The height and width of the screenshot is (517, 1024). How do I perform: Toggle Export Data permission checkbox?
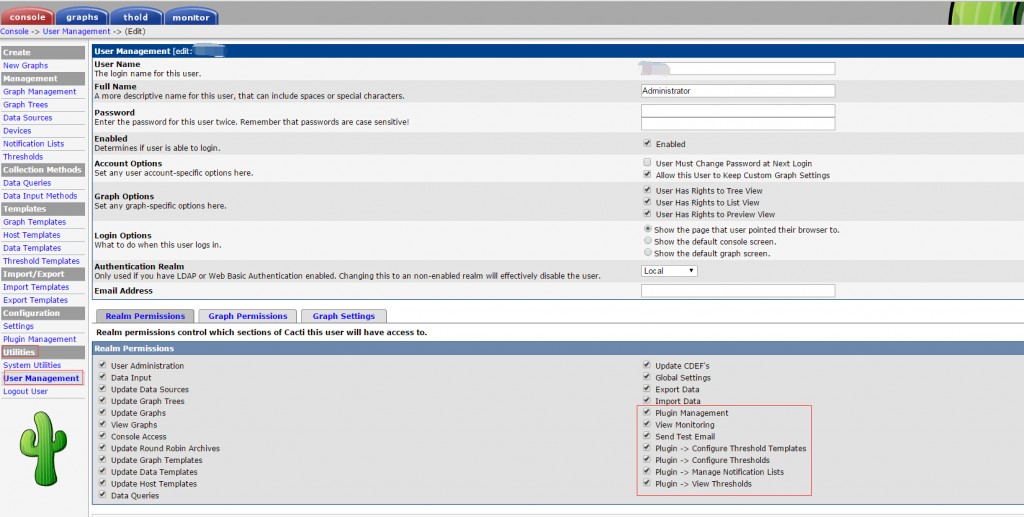click(x=647, y=388)
